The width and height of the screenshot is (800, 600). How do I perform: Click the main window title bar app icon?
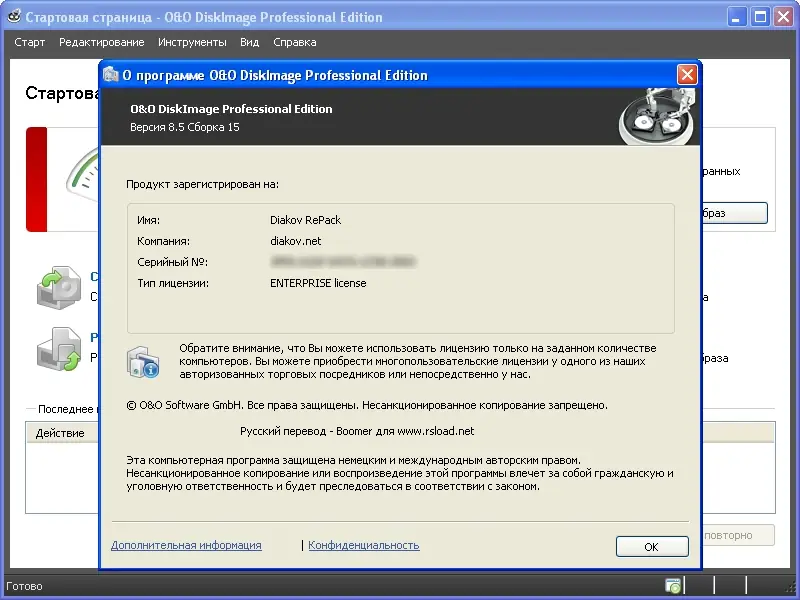pyautogui.click(x=14, y=16)
